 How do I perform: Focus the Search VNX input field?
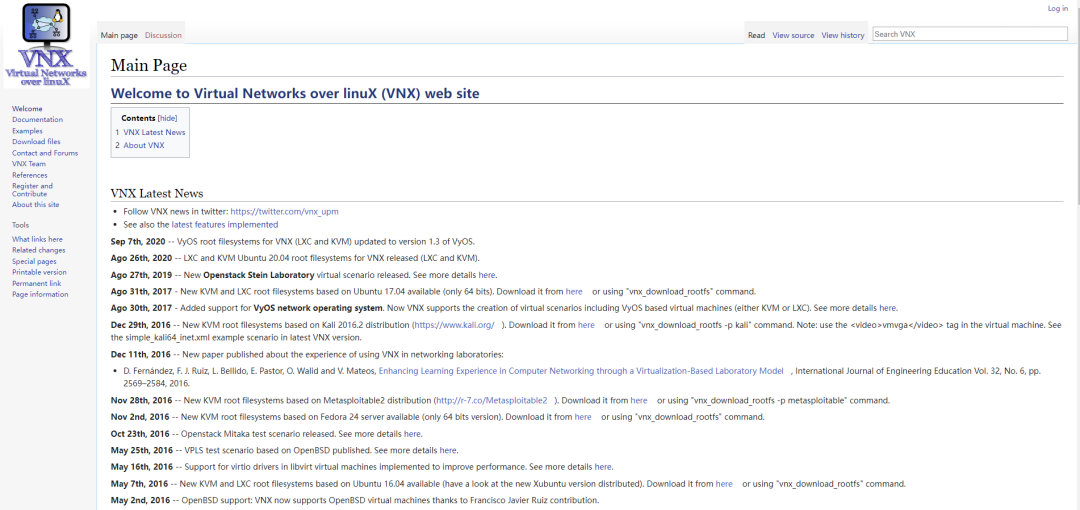pos(969,34)
